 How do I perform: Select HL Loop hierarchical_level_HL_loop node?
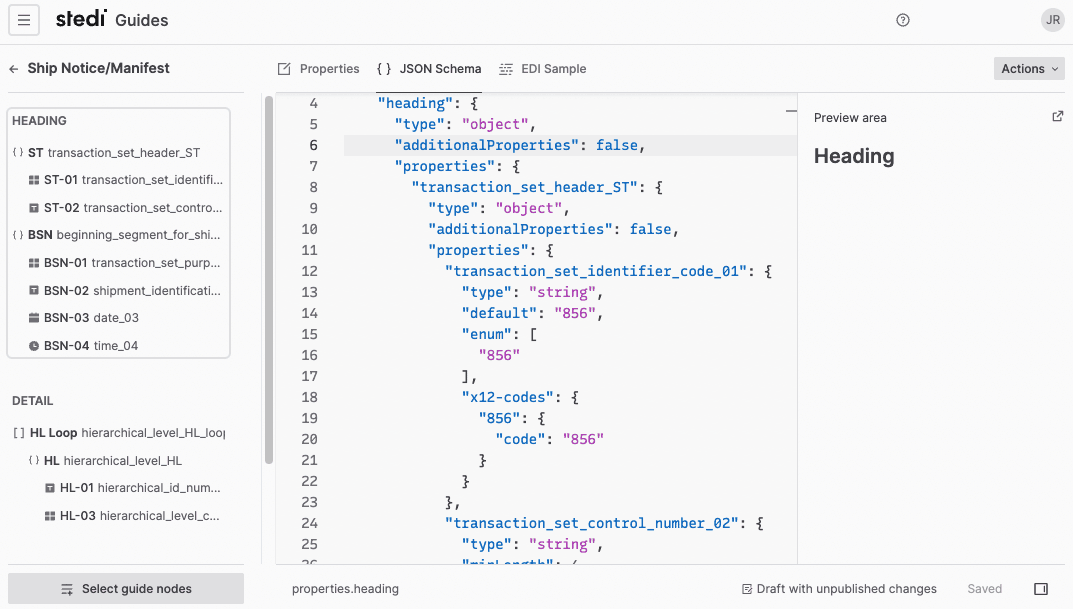click(118, 432)
